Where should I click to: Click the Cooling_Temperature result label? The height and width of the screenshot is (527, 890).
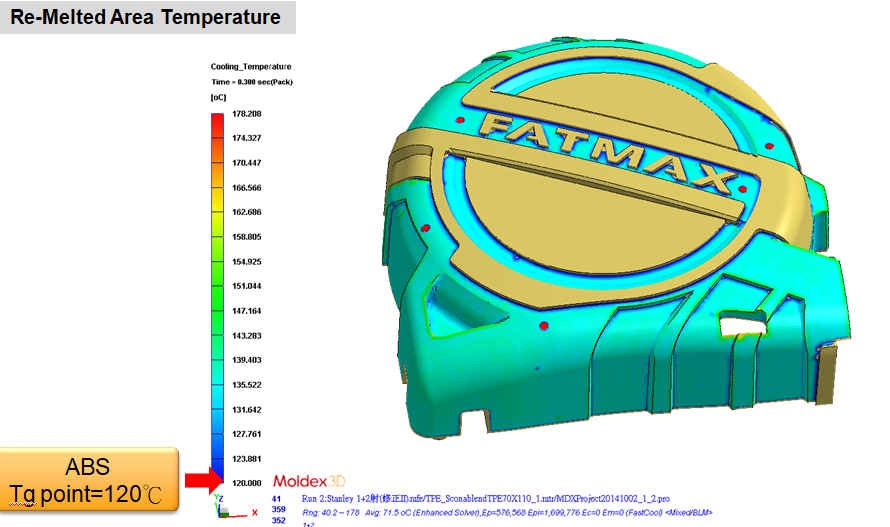251,67
